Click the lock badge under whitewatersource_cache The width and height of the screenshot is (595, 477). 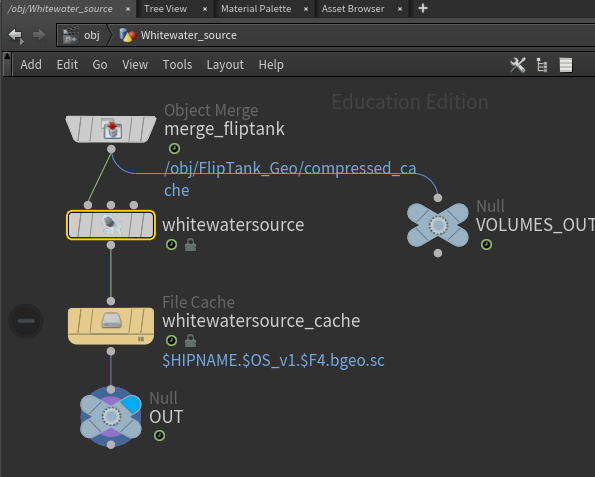click(x=190, y=341)
